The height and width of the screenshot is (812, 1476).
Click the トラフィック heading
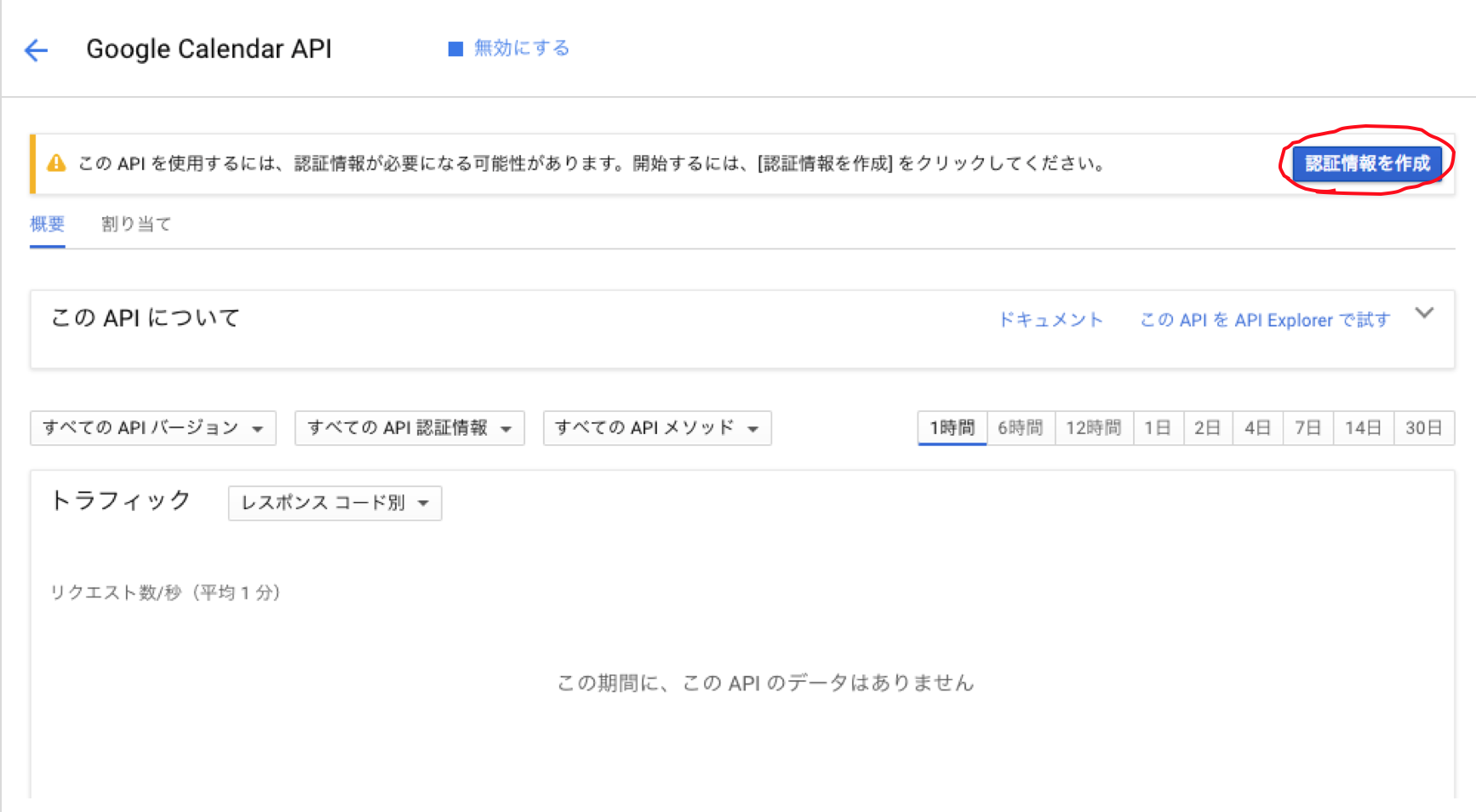121,500
